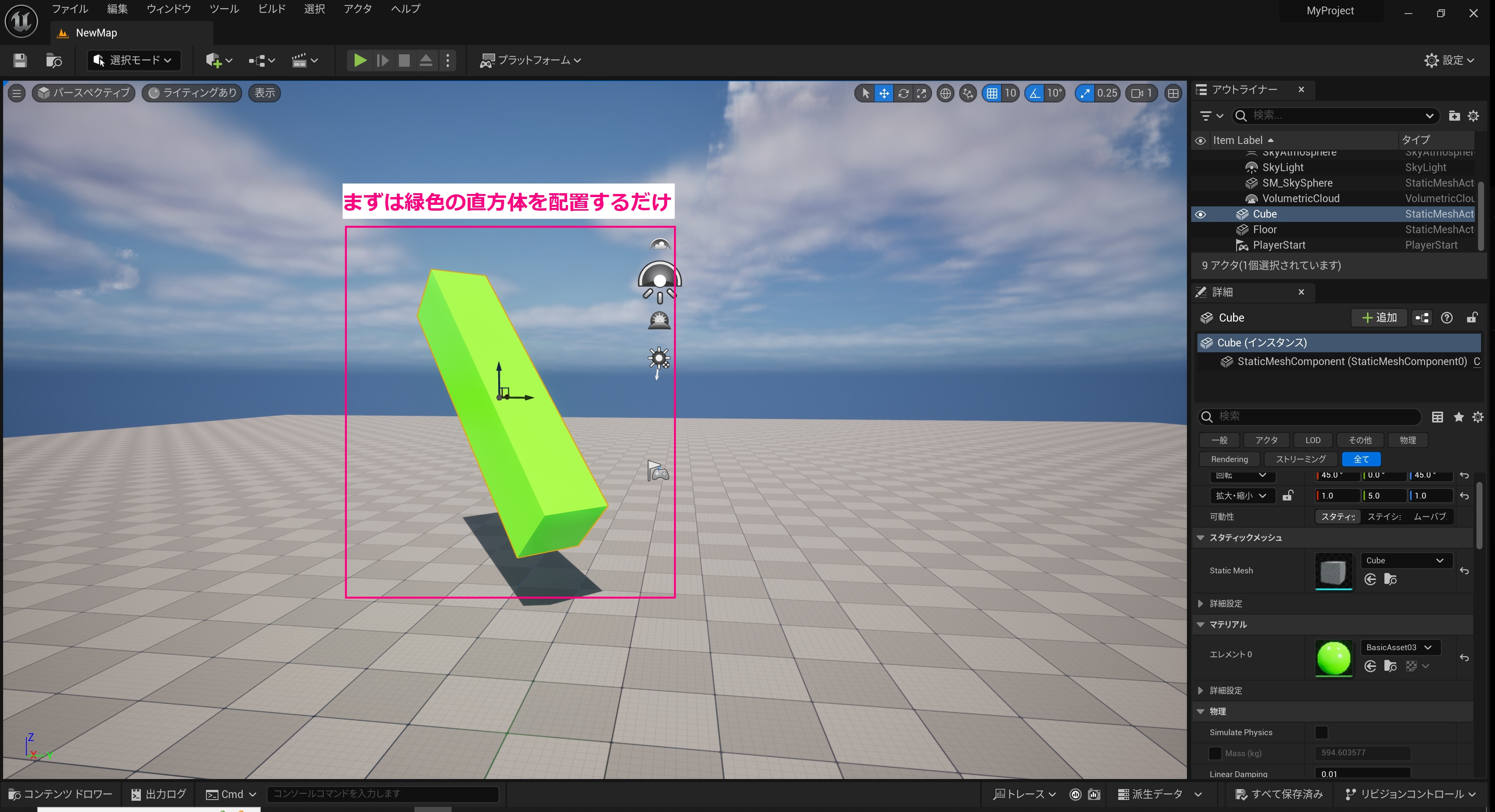Open the アクタ menu
Viewport: 1495px width, 812px height.
(357, 9)
